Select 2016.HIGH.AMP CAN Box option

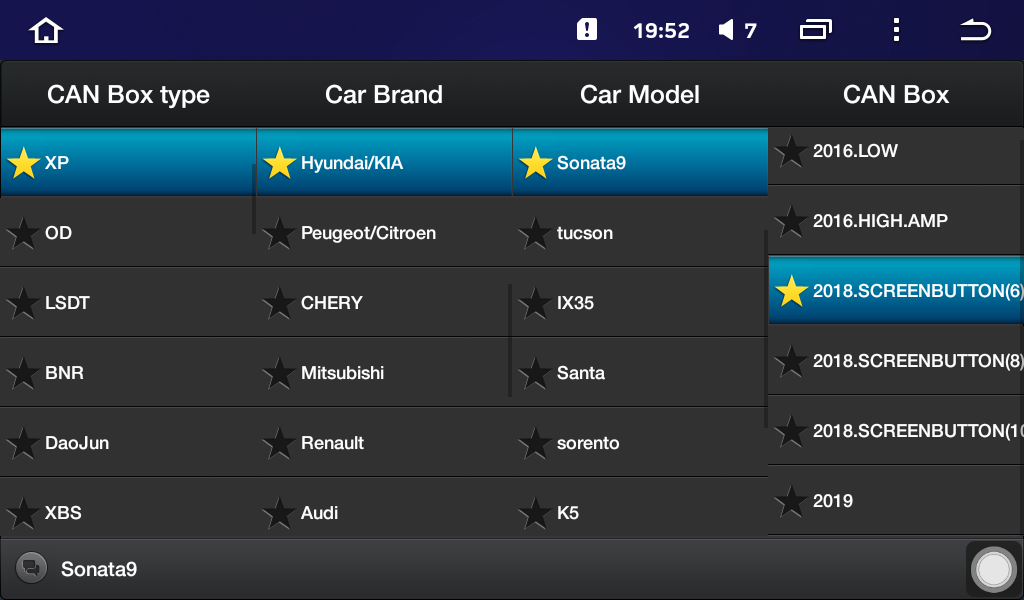tap(880, 221)
